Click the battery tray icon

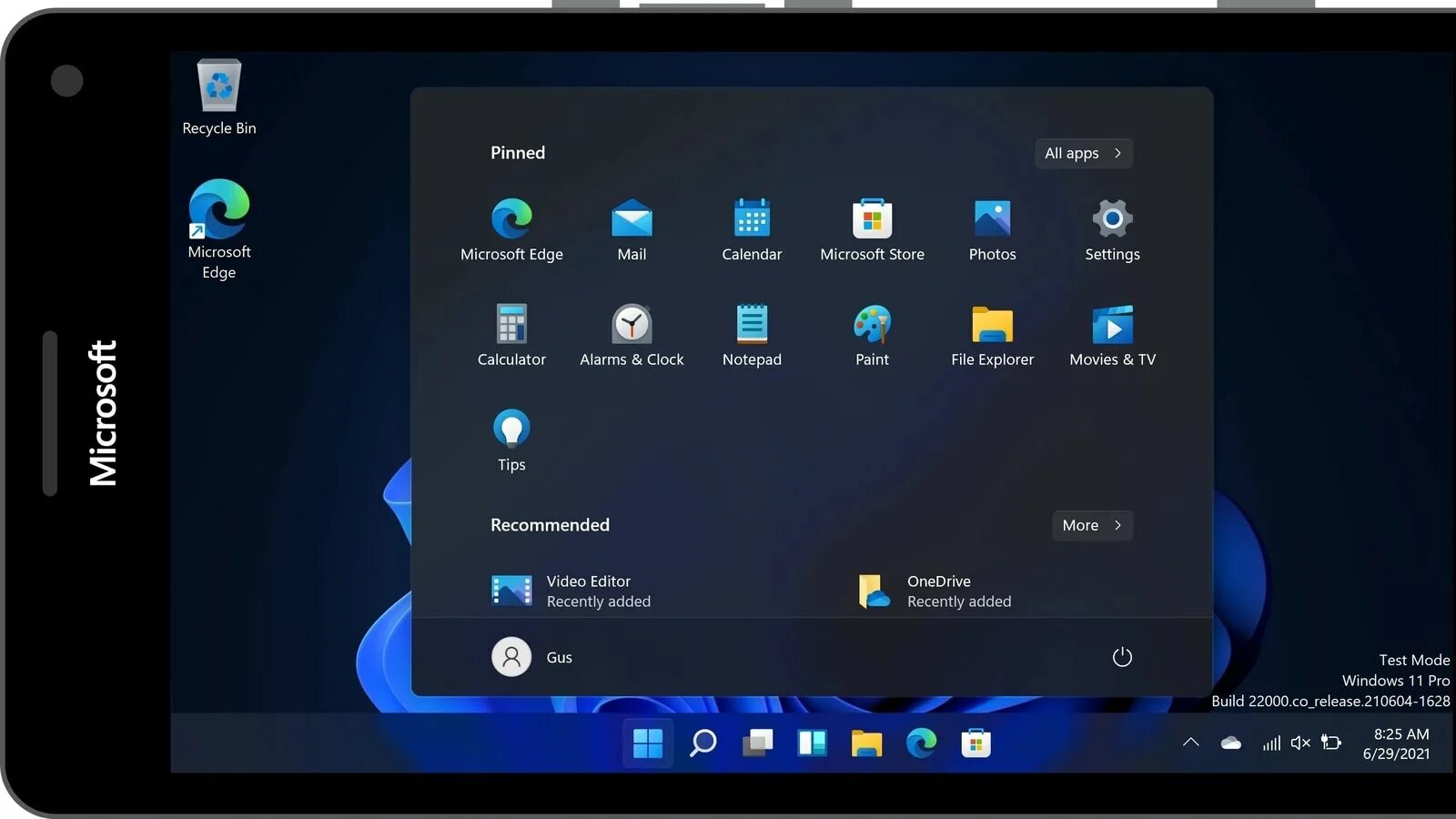click(1331, 743)
